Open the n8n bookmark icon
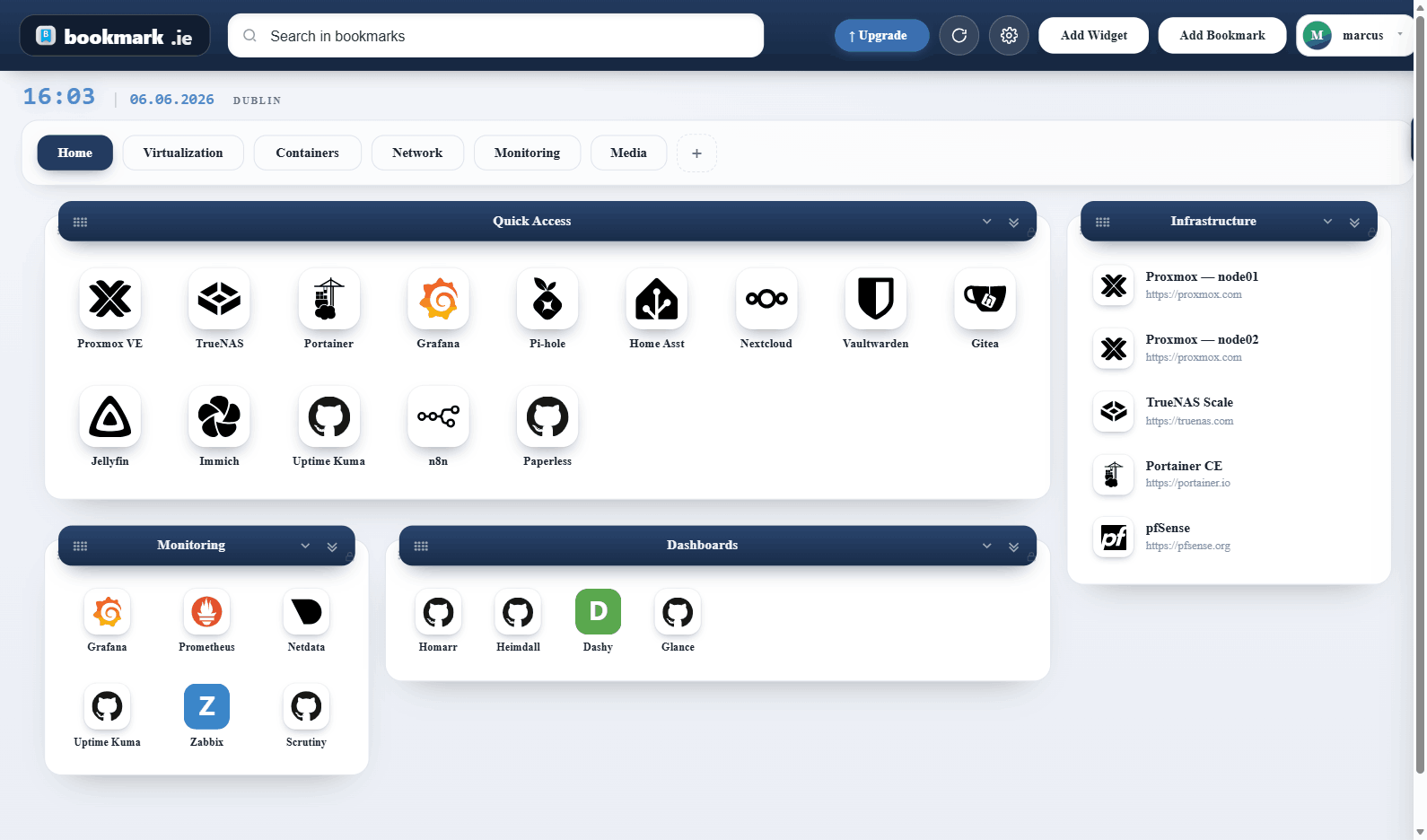The height and width of the screenshot is (840, 1427). tap(438, 416)
